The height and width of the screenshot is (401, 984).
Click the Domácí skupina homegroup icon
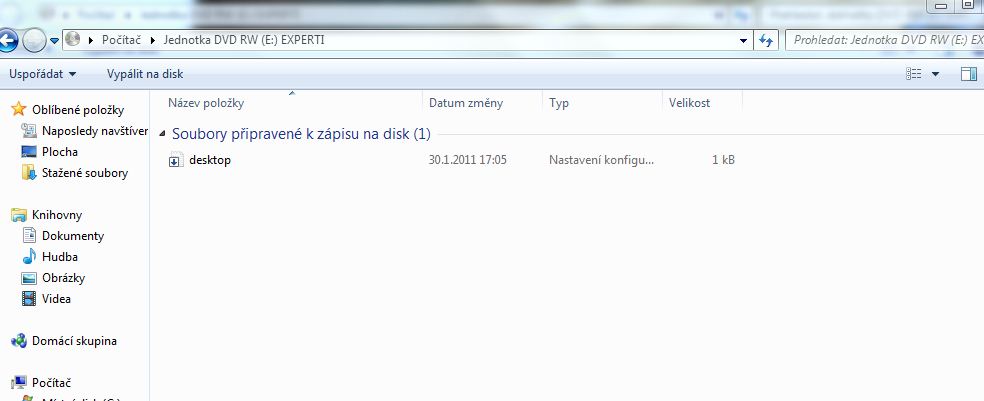click(x=19, y=341)
